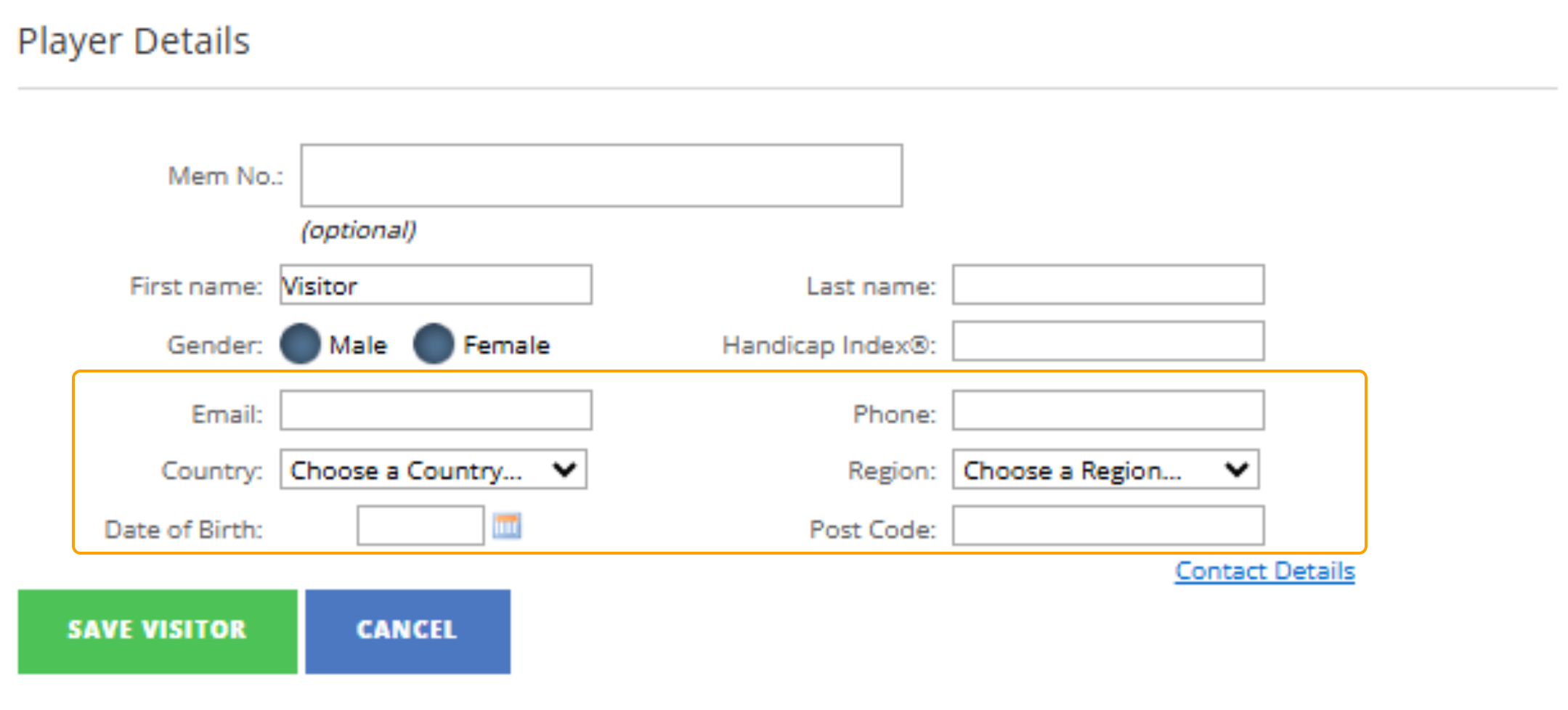Click the Cancel button

coord(407,631)
